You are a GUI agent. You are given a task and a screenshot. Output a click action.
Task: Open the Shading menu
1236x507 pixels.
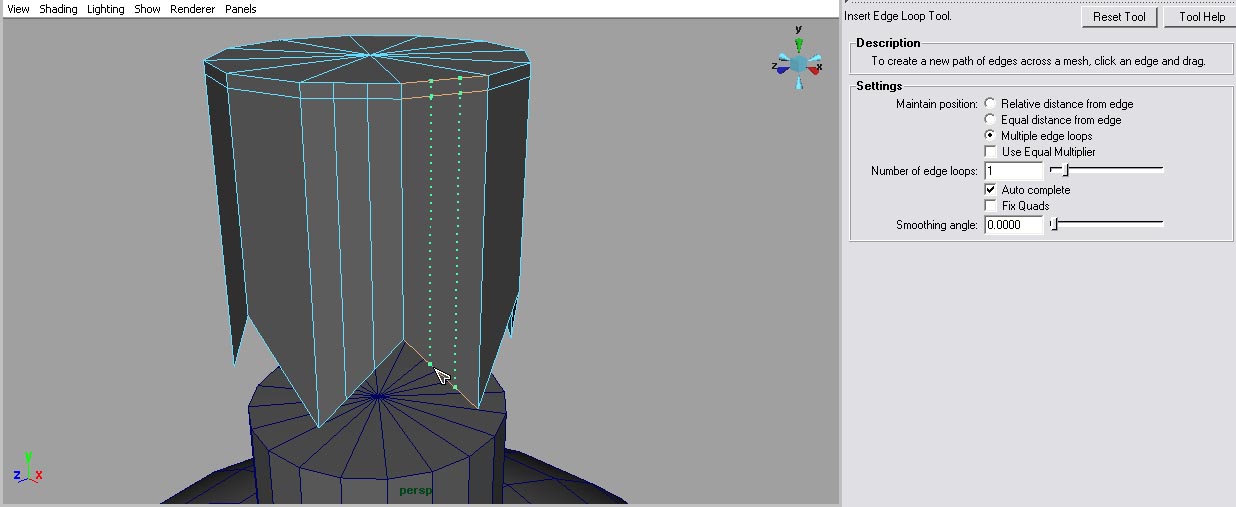coord(58,9)
